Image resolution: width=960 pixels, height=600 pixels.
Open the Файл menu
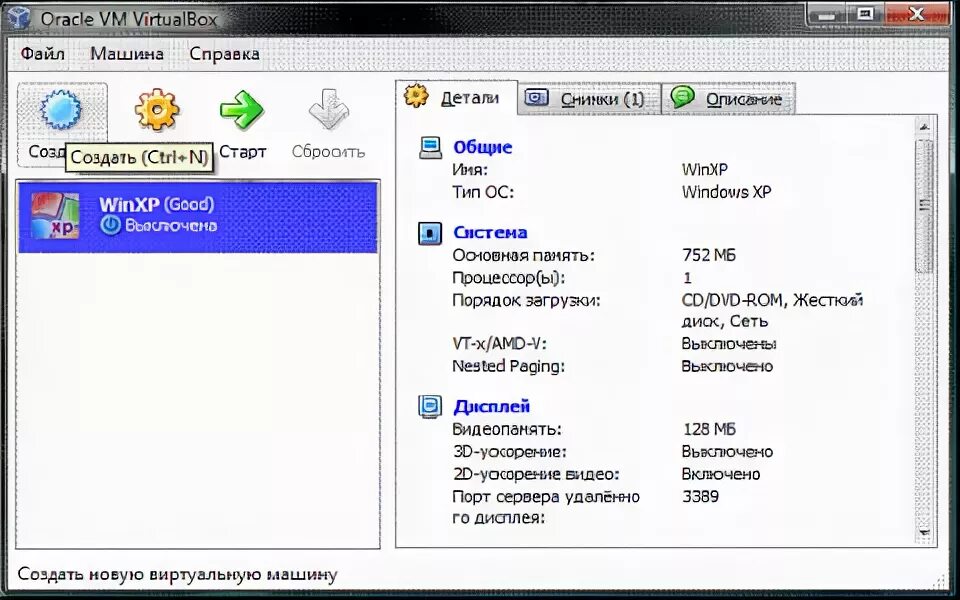tap(42, 54)
